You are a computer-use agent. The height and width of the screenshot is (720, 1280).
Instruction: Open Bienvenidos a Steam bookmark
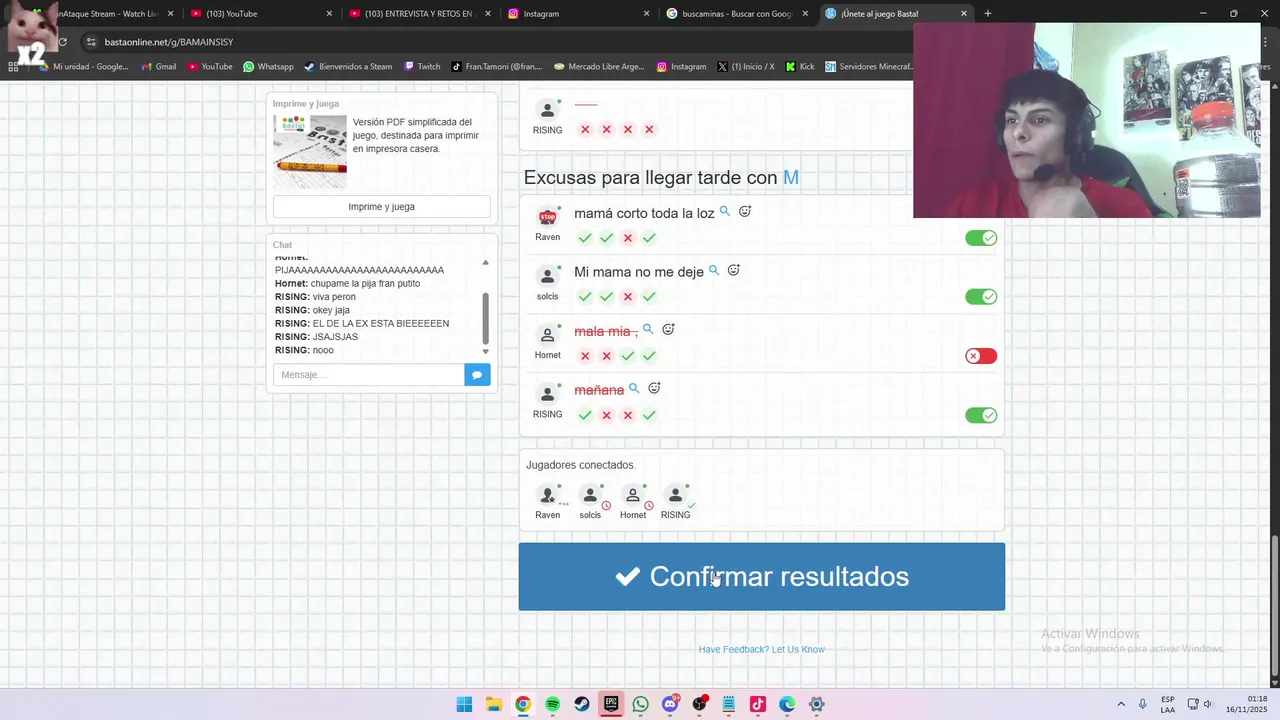(x=348, y=67)
